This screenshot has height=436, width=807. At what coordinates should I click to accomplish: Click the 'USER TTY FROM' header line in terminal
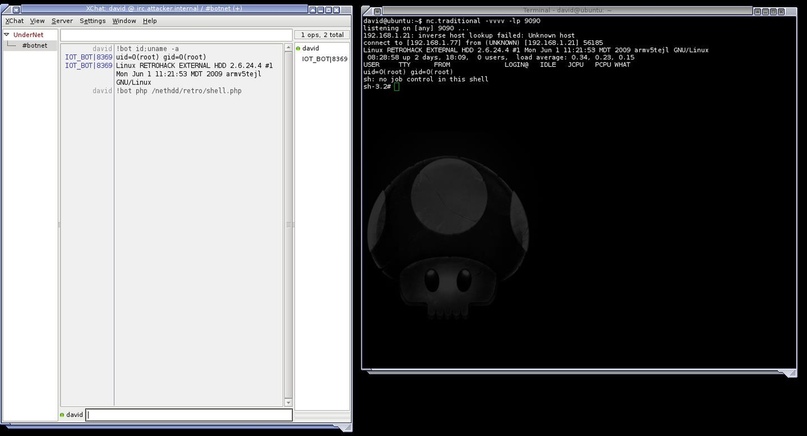pos(497,65)
